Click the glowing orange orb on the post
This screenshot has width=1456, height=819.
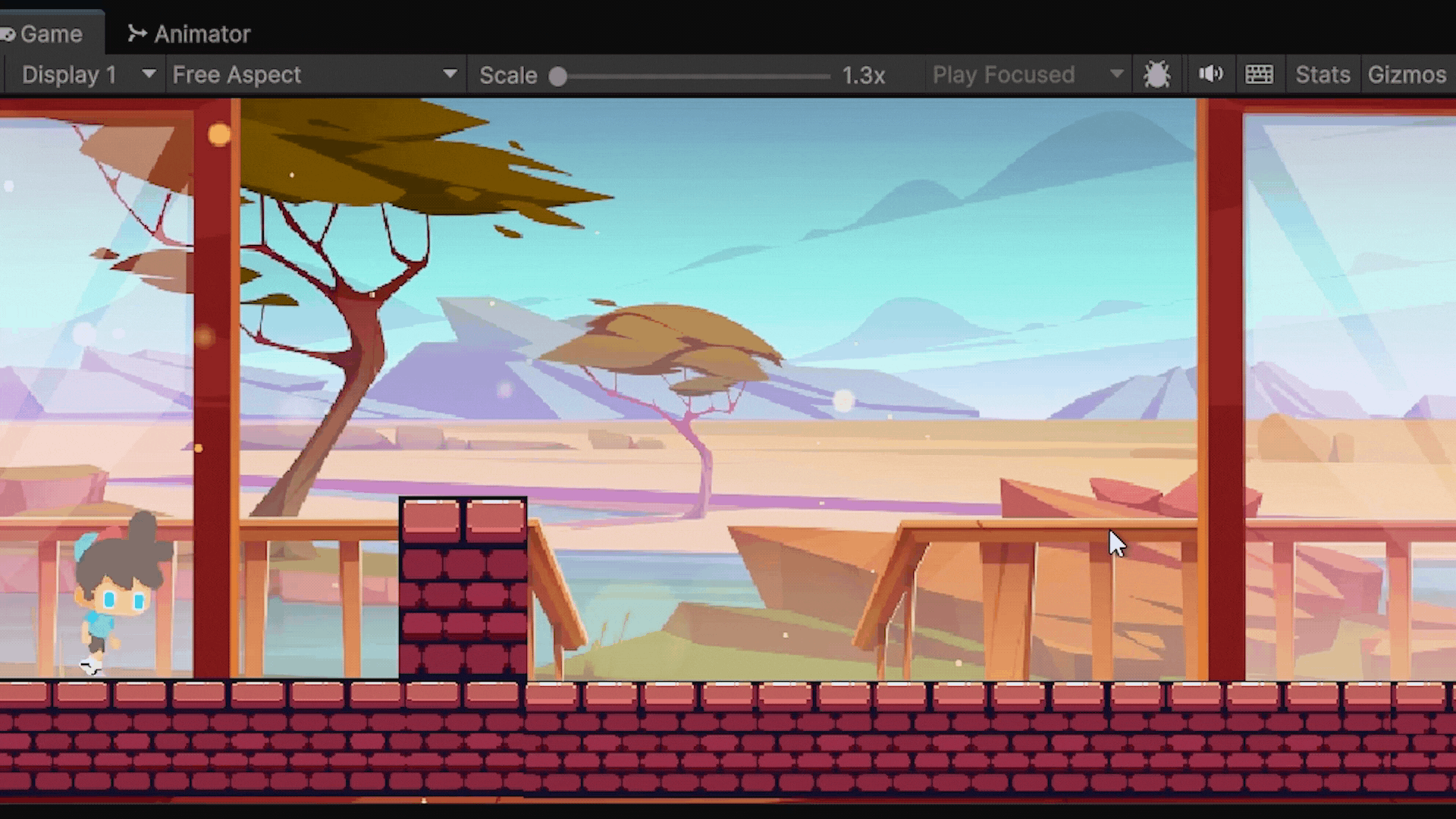(219, 135)
